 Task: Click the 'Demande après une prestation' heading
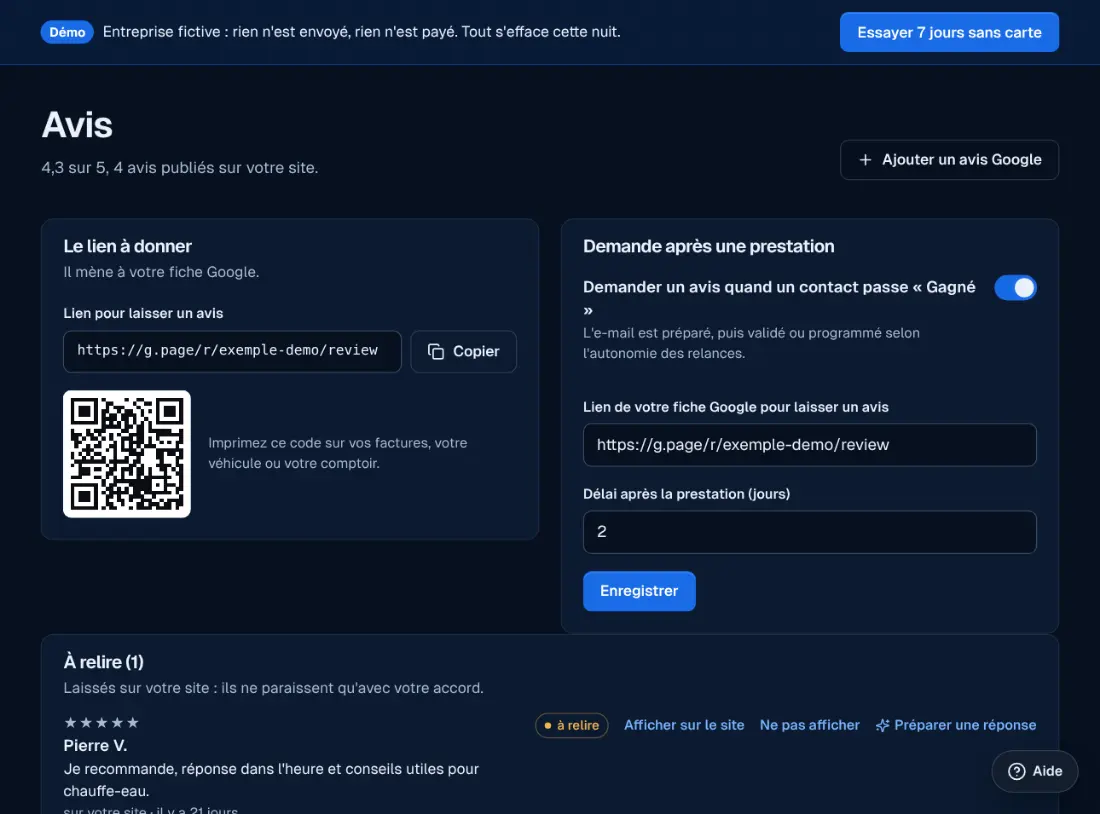tap(709, 246)
